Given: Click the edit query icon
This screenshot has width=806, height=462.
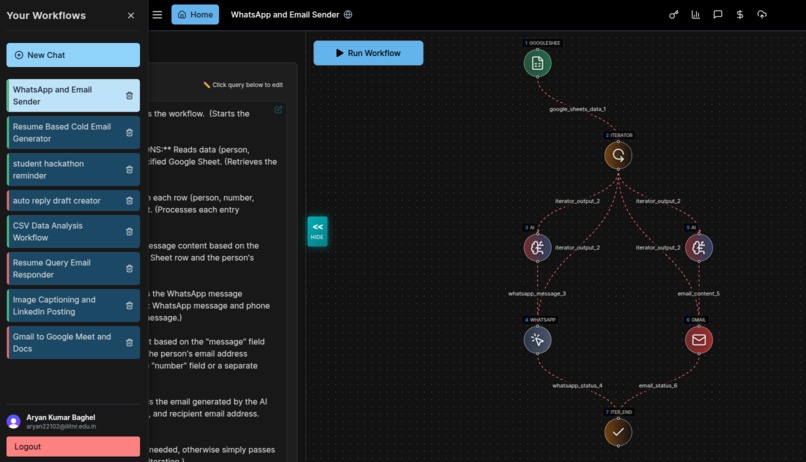Looking at the screenshot, I should (x=278, y=109).
